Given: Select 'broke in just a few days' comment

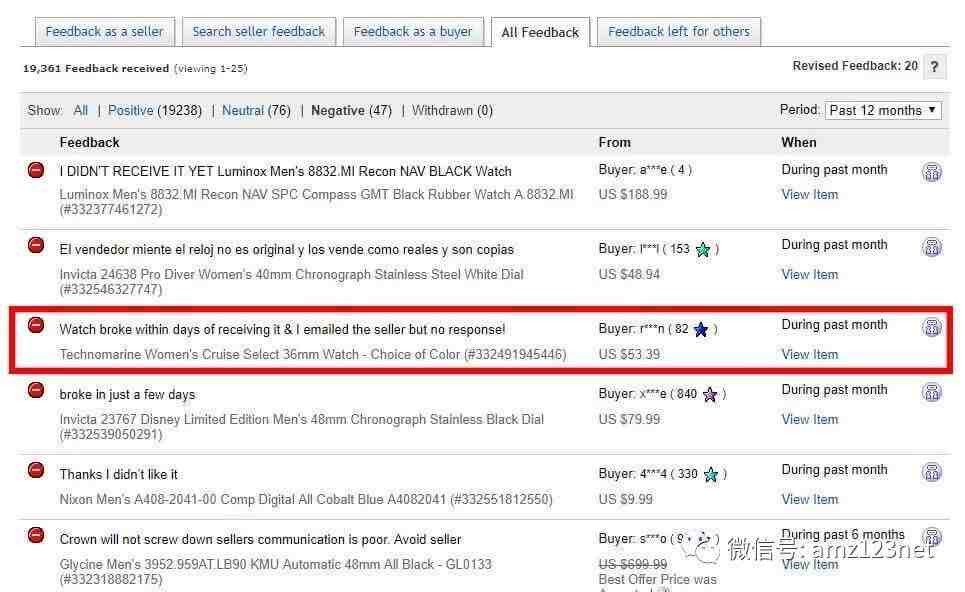Looking at the screenshot, I should [x=127, y=394].
